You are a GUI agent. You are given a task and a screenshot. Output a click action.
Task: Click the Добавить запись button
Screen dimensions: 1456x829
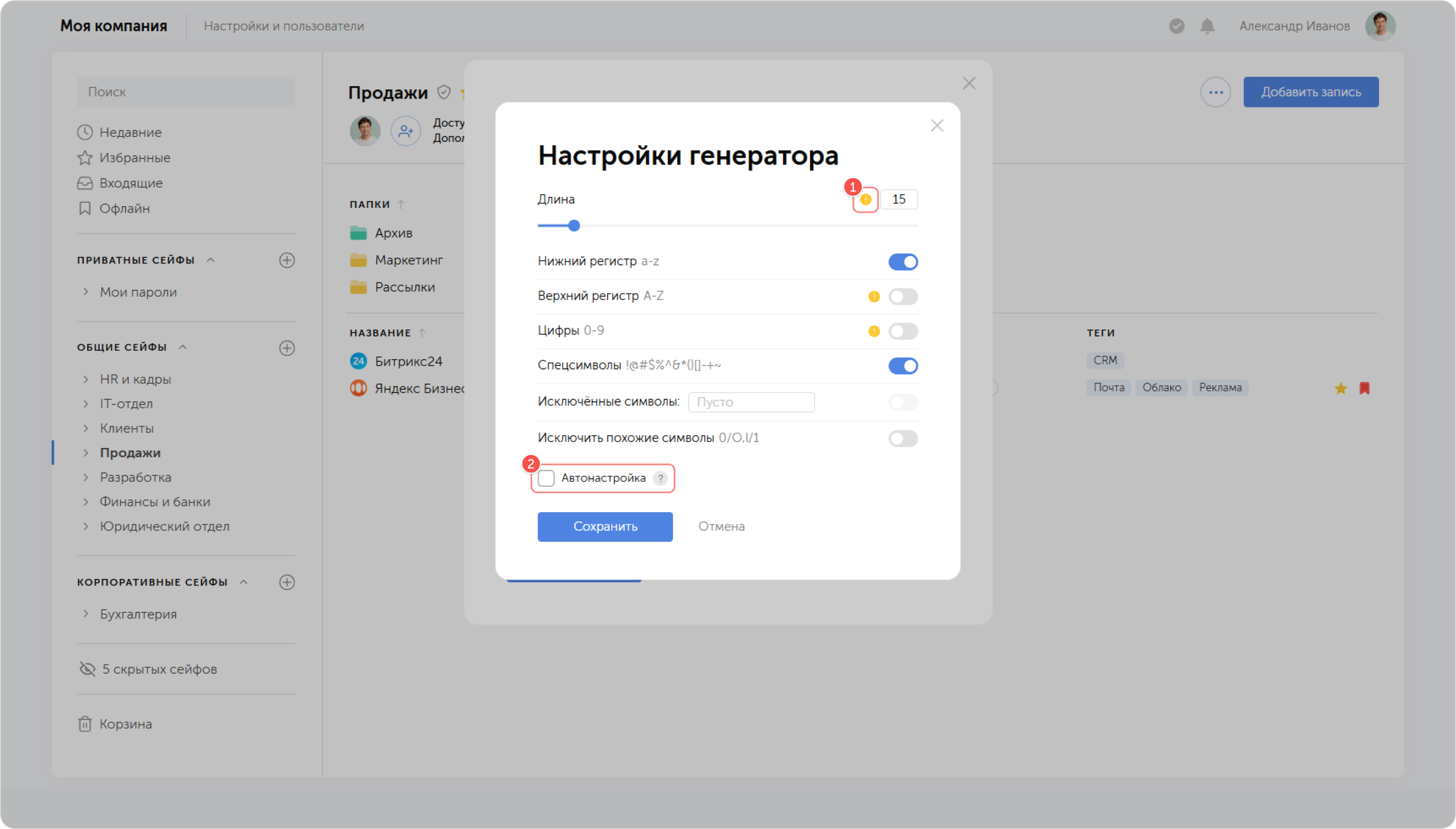click(1310, 92)
